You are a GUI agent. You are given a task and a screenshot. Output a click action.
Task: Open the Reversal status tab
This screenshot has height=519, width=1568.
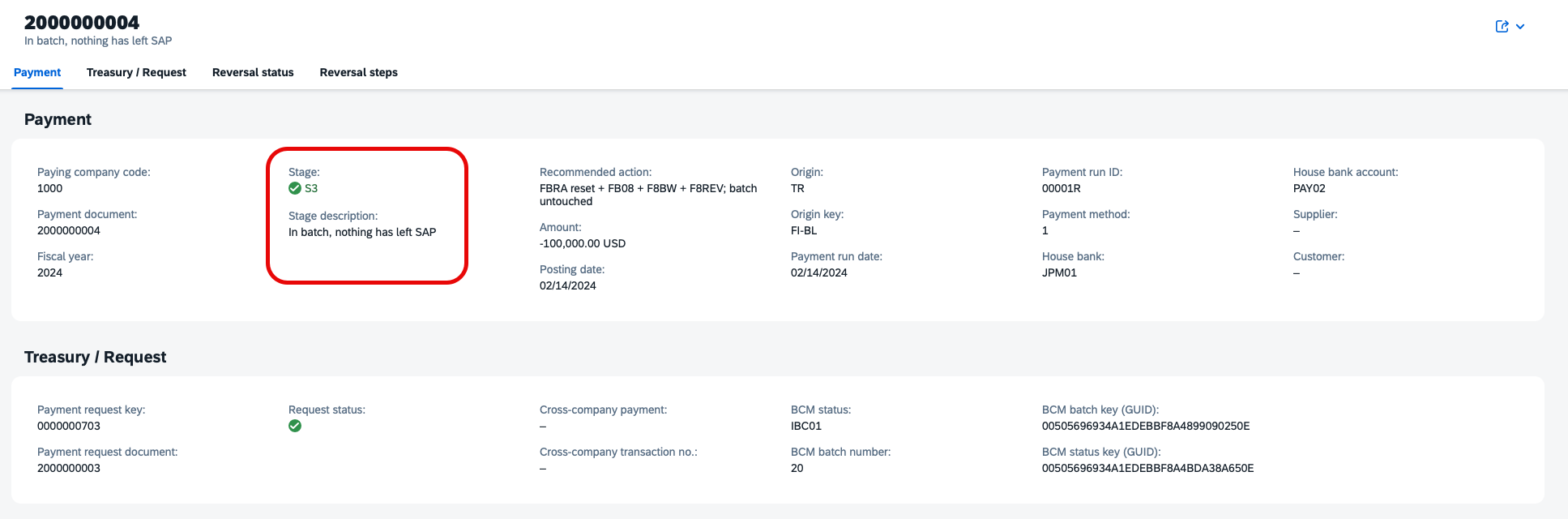[253, 72]
